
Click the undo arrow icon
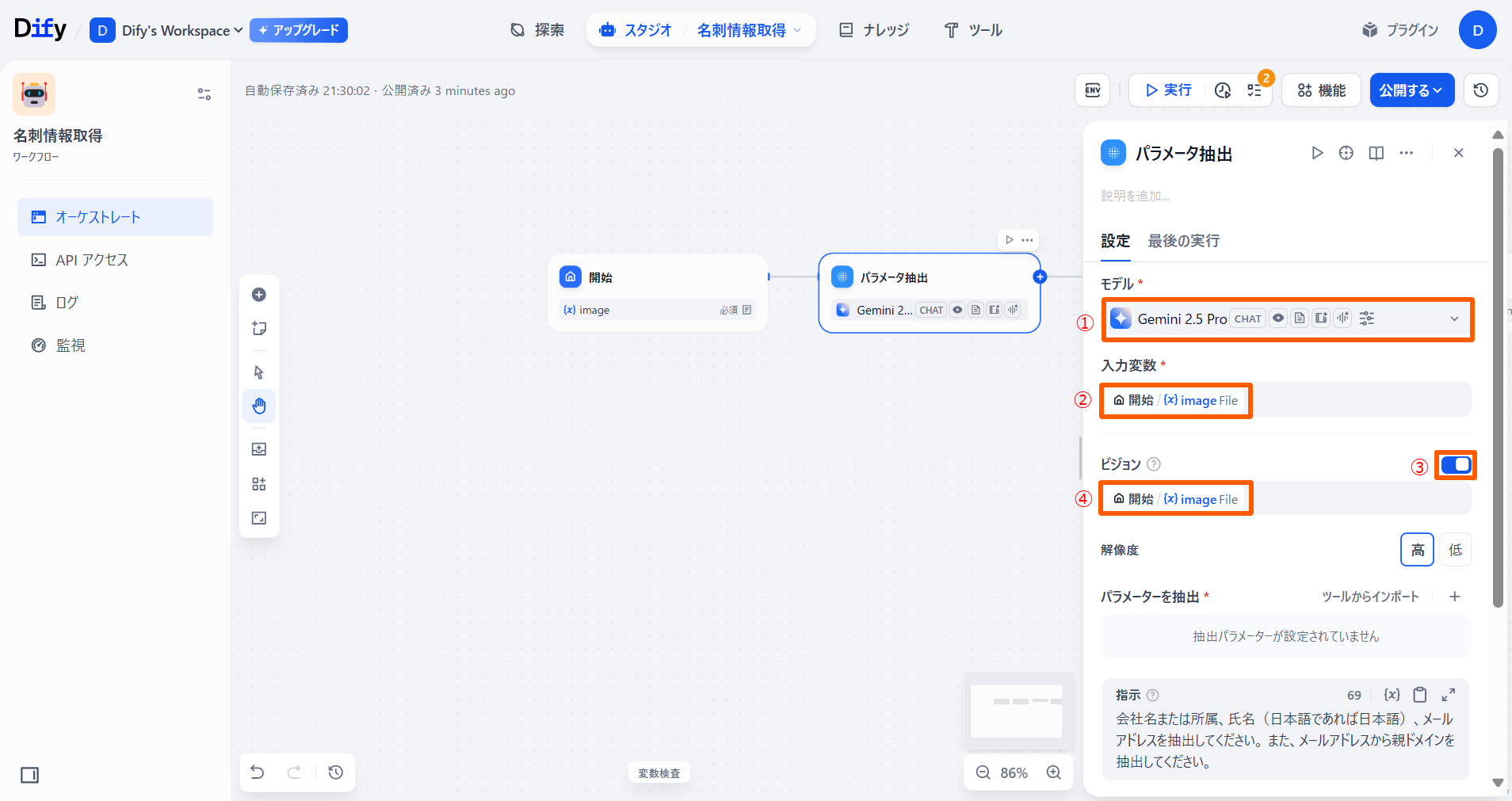click(x=258, y=772)
